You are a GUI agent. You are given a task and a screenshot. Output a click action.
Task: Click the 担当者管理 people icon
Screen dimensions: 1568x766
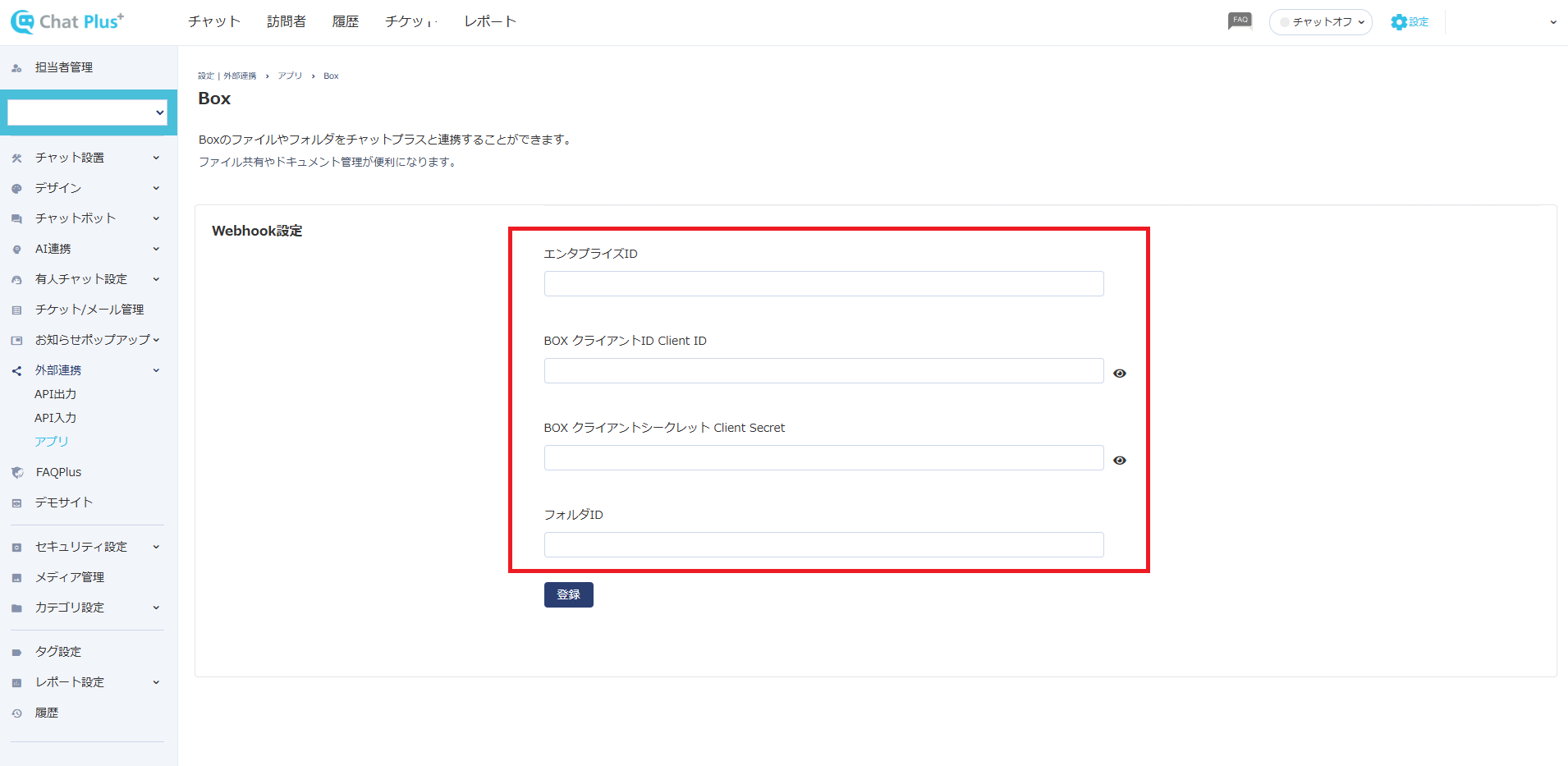[16, 68]
